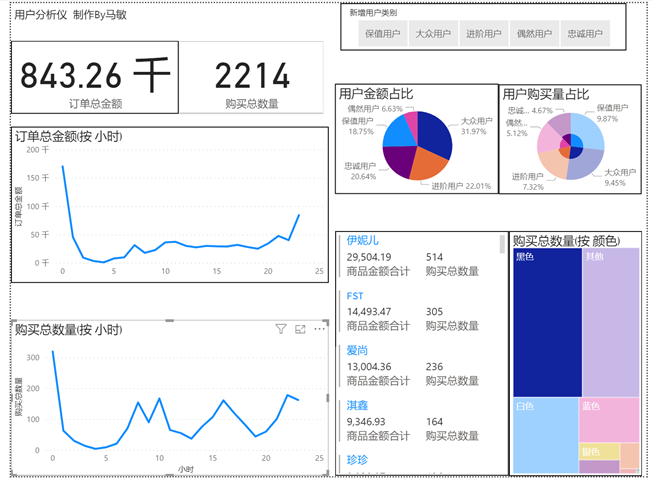Viewport: 652px width, 478px height.
Task: Click the 其他 treemap block
Action: tap(611, 323)
